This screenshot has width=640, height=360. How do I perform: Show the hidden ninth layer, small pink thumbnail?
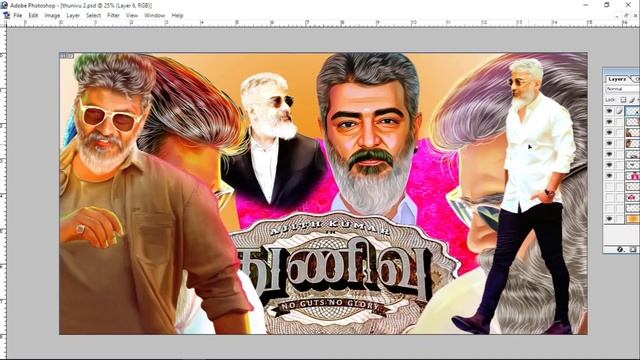point(609,197)
